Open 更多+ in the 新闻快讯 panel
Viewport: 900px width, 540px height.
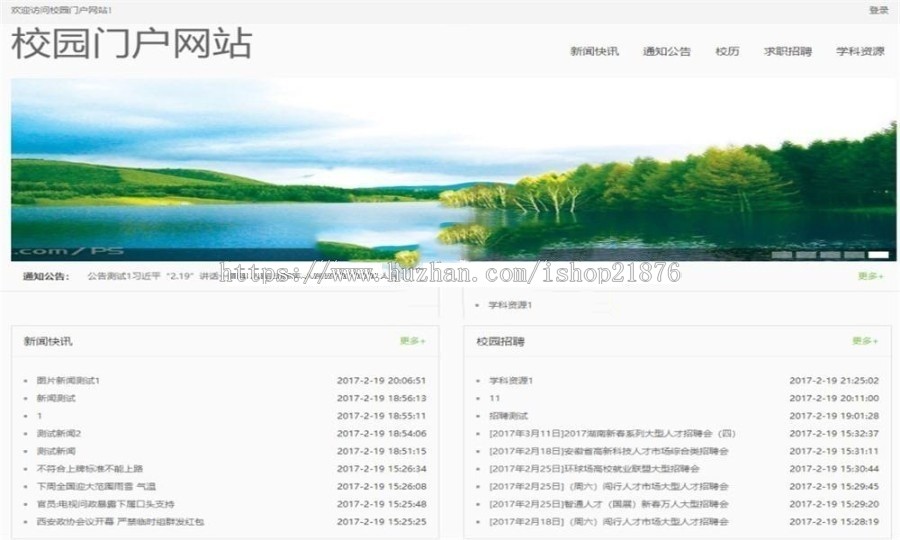tap(412, 341)
